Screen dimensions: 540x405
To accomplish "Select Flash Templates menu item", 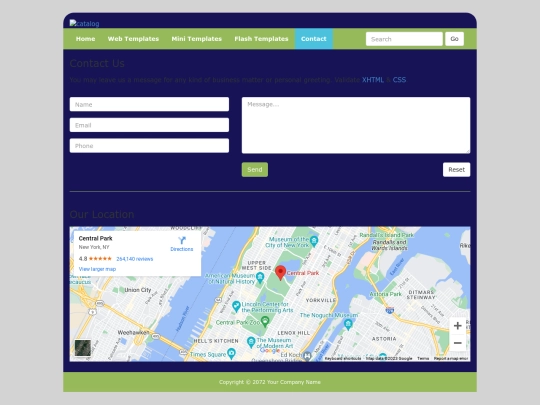I will [261, 39].
